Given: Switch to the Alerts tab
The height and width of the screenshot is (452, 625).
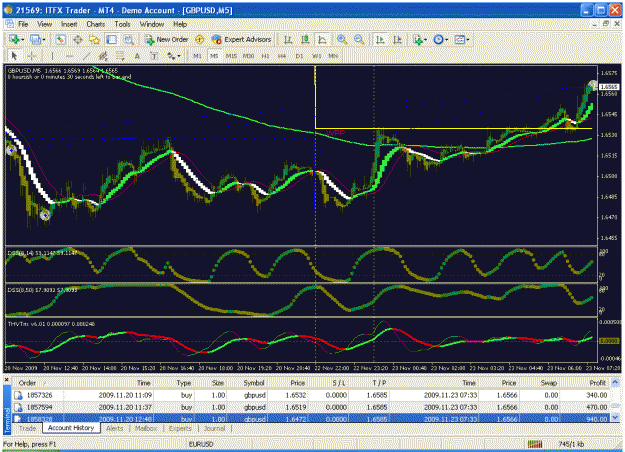Looking at the screenshot, I should pyautogui.click(x=114, y=428).
